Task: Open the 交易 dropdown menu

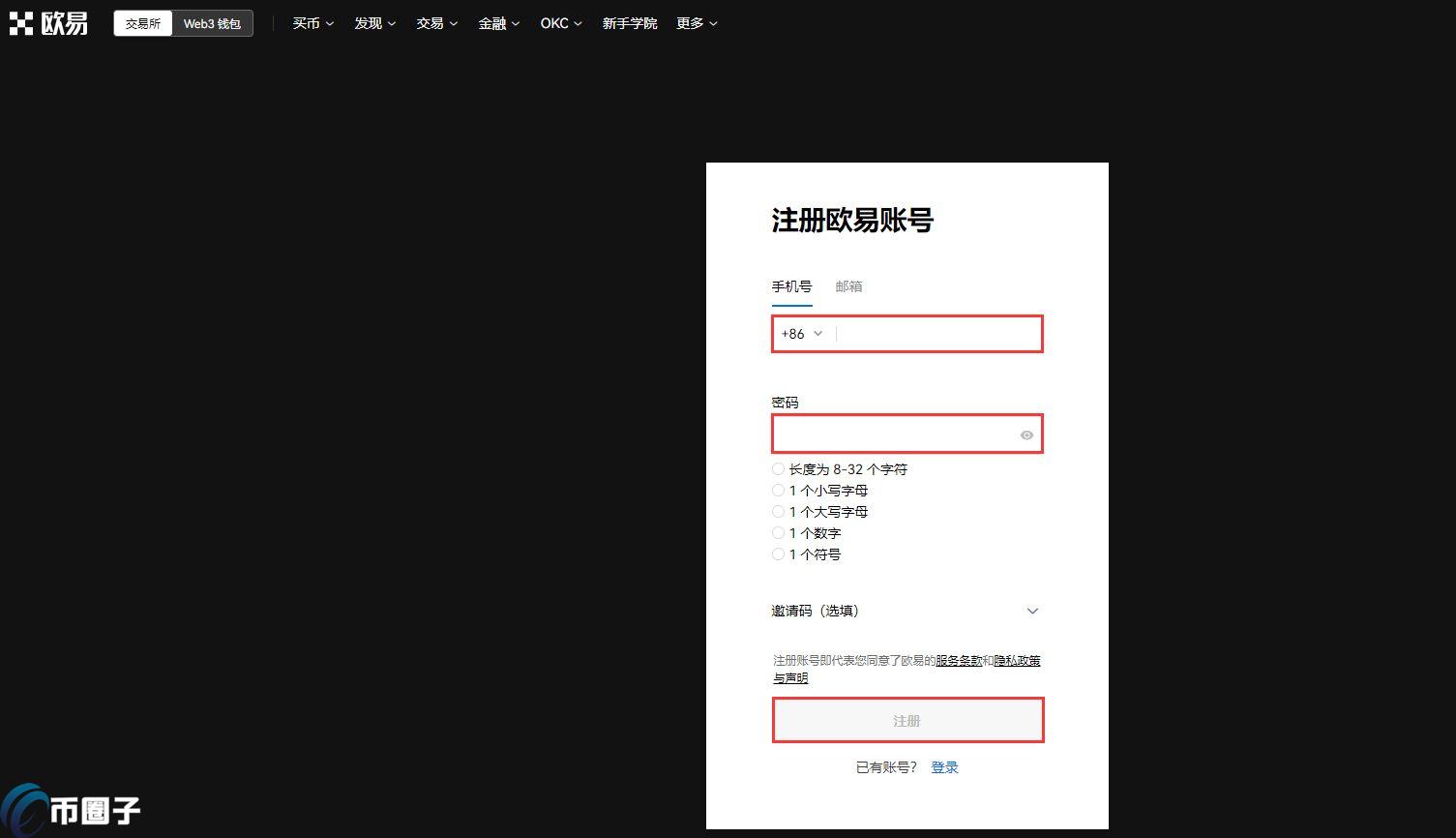Action: (x=435, y=23)
